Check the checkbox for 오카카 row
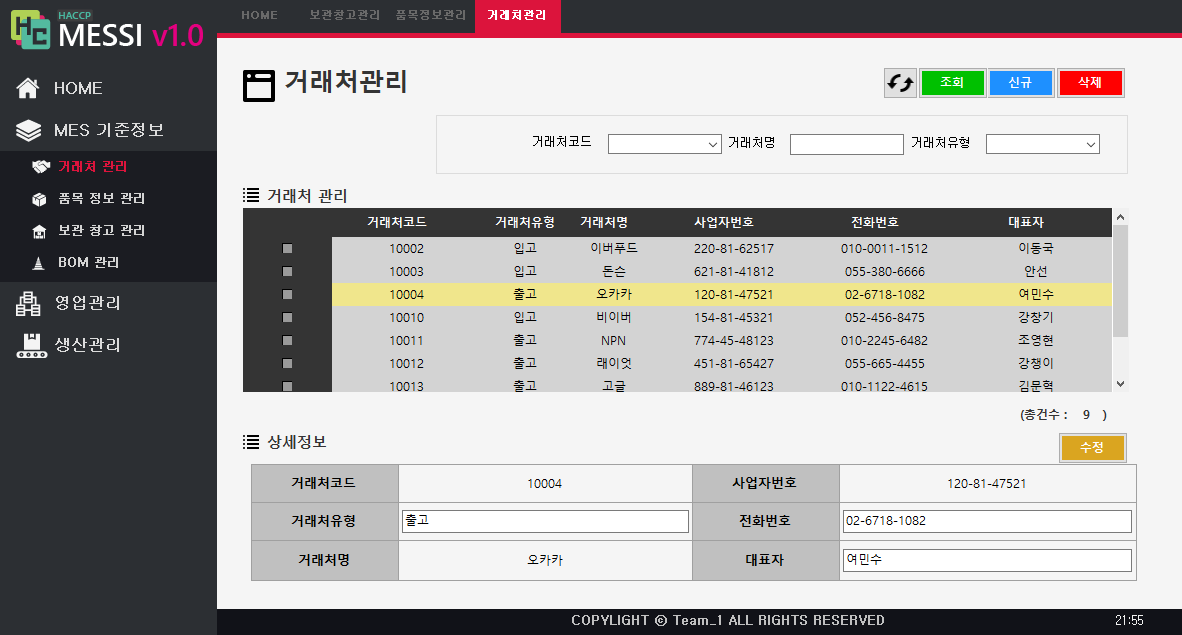 [287, 294]
